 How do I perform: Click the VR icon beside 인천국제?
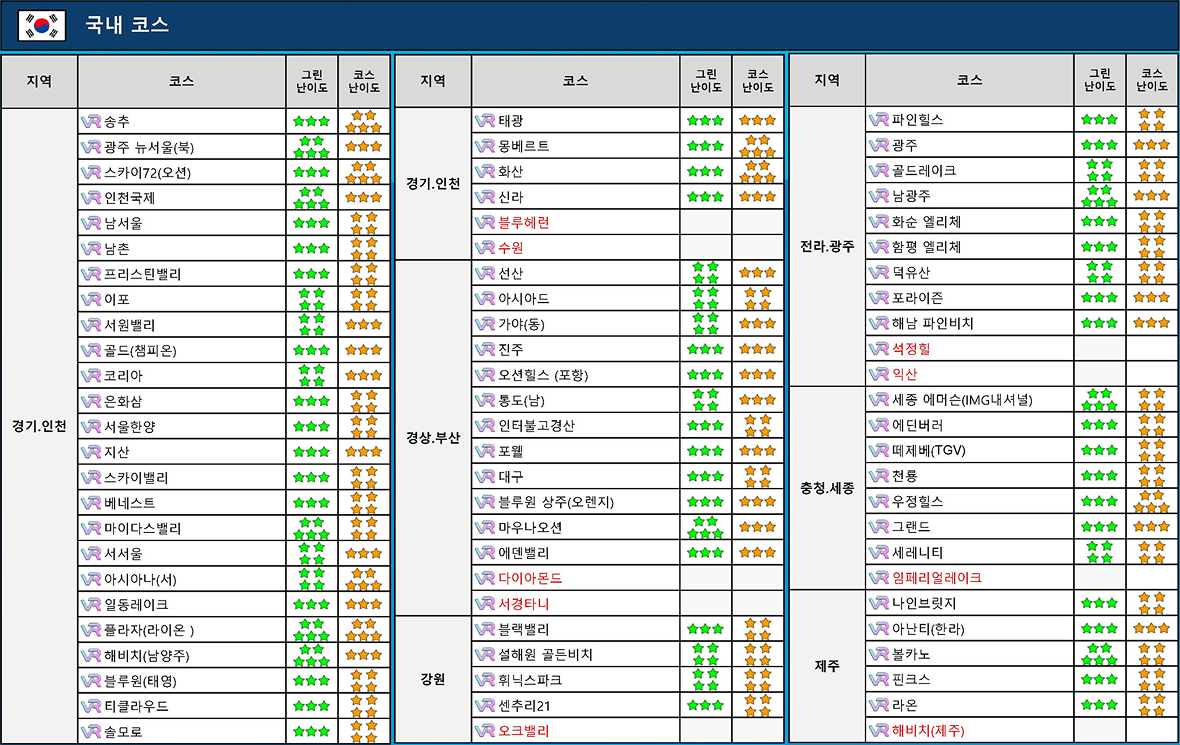pyautogui.click(x=91, y=198)
